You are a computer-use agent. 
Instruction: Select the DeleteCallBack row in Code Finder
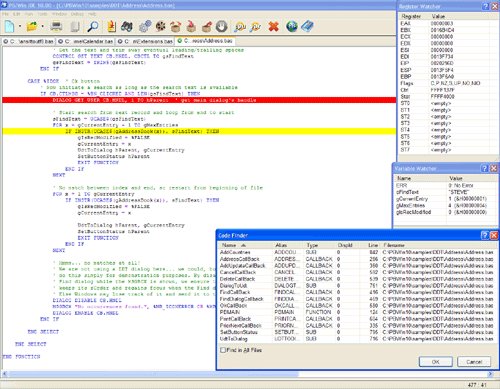tap(356, 279)
